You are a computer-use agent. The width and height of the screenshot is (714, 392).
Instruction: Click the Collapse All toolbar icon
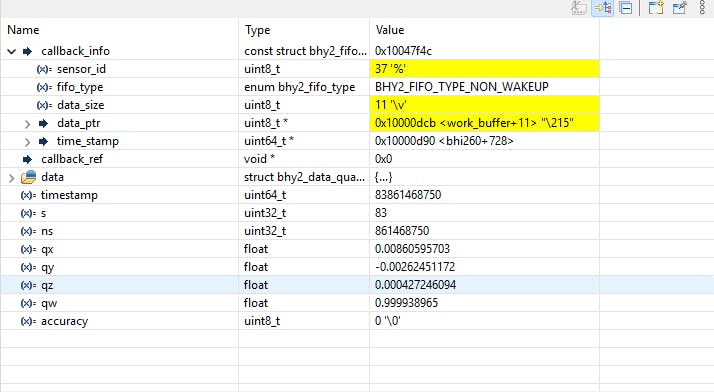[626, 8]
